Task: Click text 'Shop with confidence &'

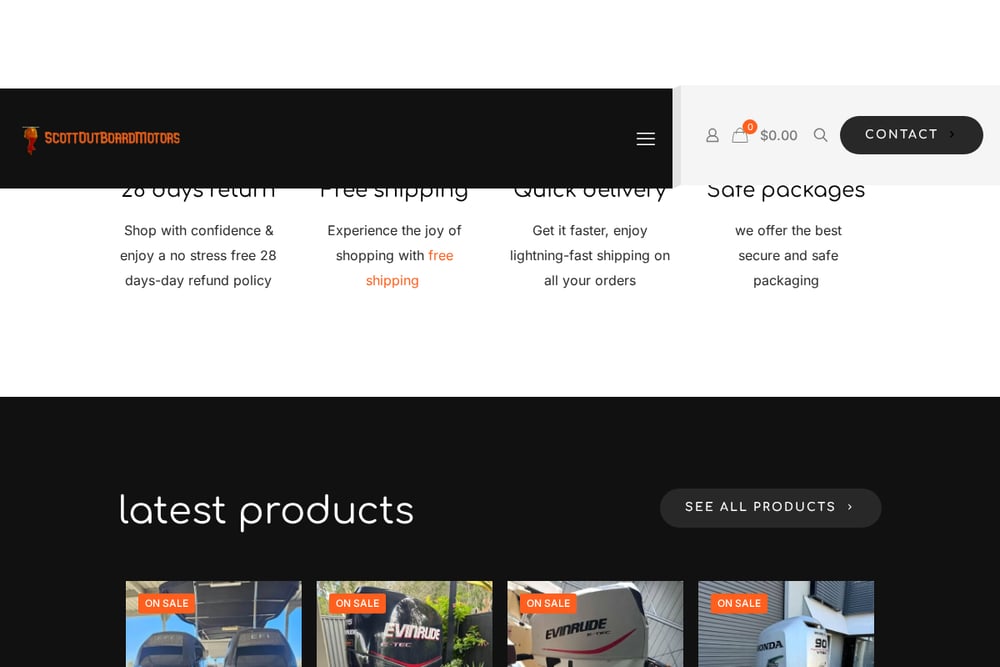Action: click(x=198, y=230)
